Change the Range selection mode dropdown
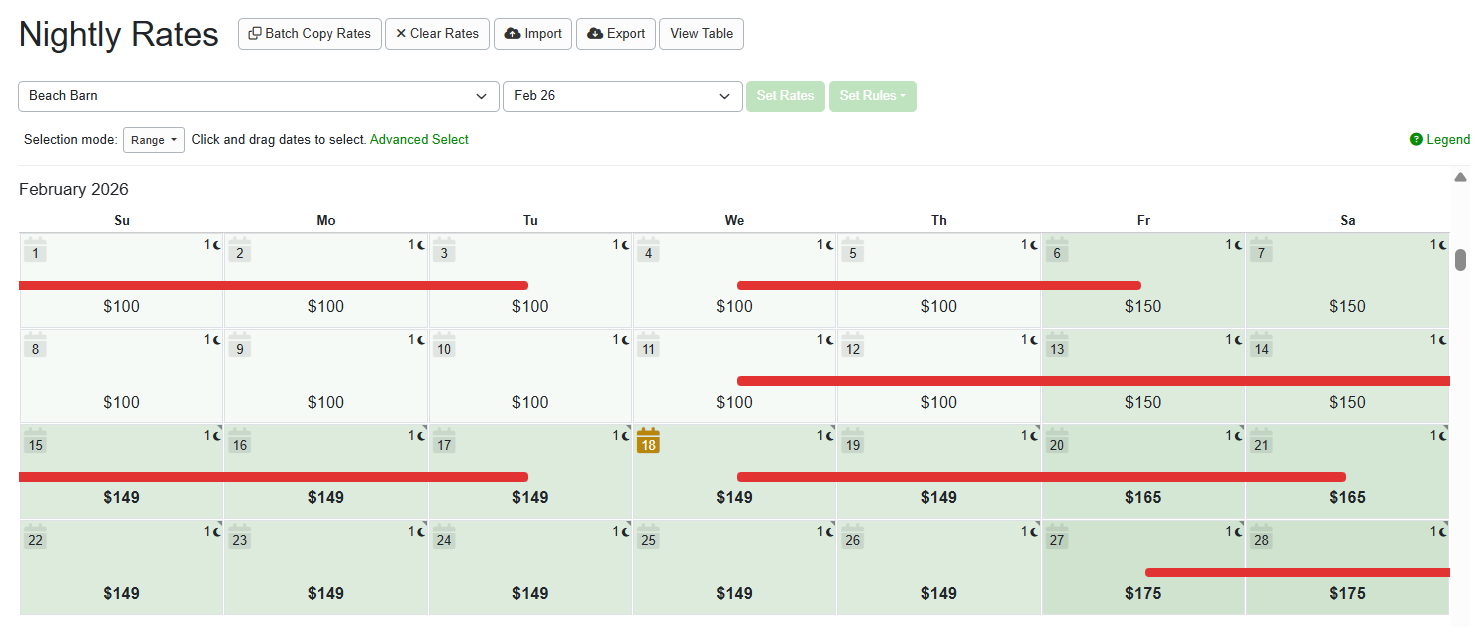1480x627 pixels. pyautogui.click(x=153, y=139)
